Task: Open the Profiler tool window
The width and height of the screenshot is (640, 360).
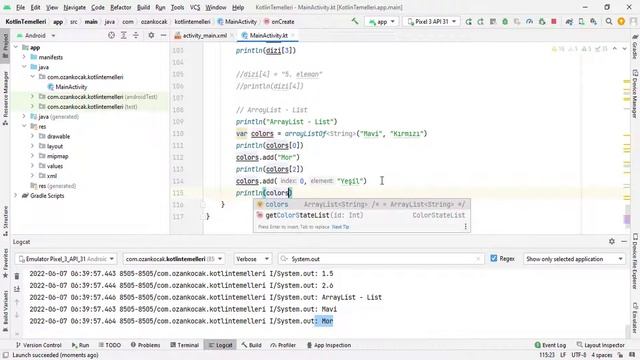Action: click(x=283, y=345)
